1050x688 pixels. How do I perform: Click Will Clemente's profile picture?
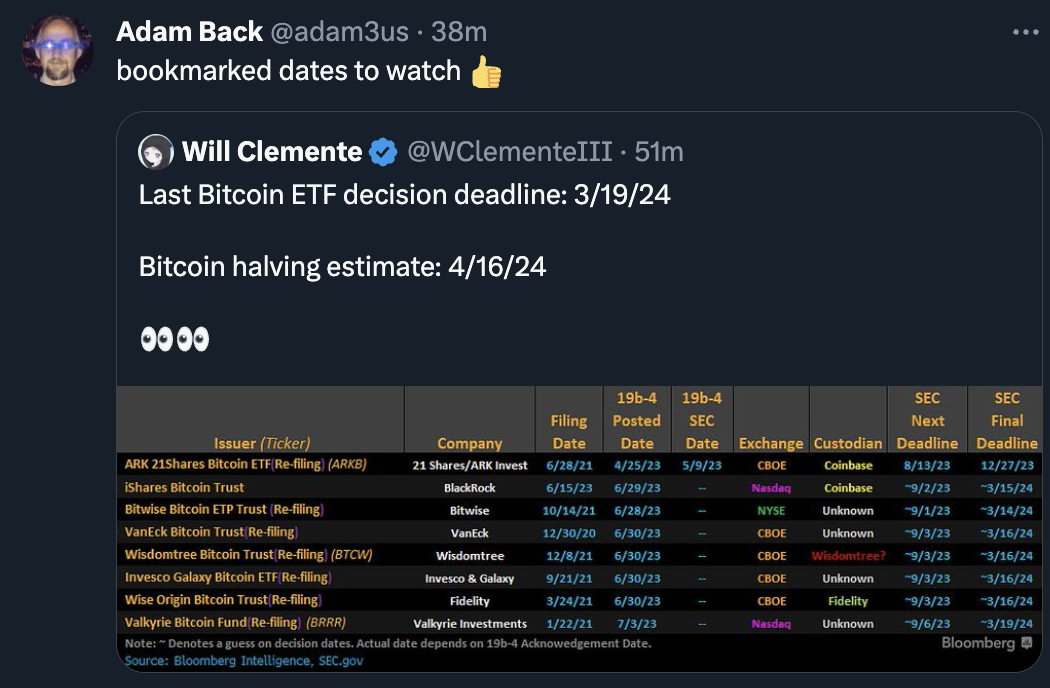coord(155,152)
